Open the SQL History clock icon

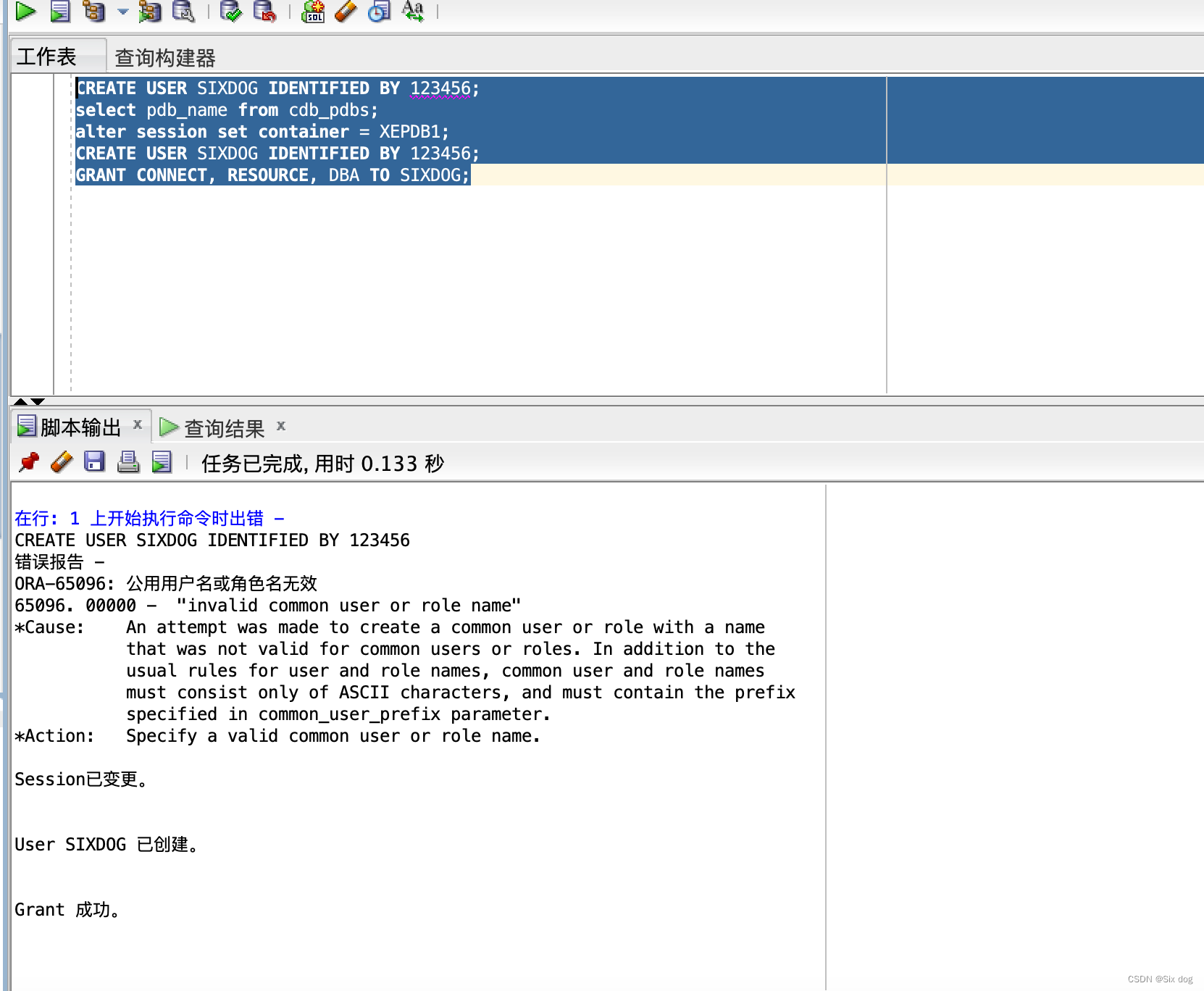point(379,11)
